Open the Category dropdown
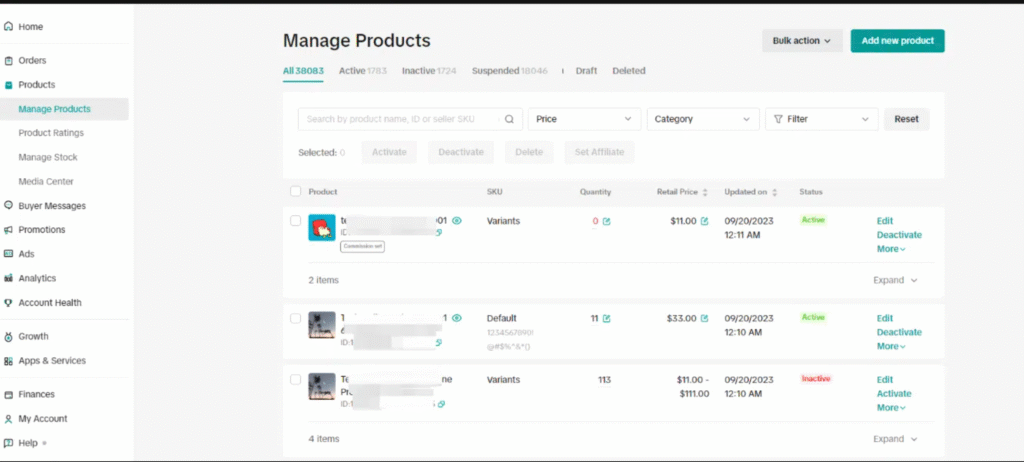Screen dimensions: 1024x462 point(702,119)
